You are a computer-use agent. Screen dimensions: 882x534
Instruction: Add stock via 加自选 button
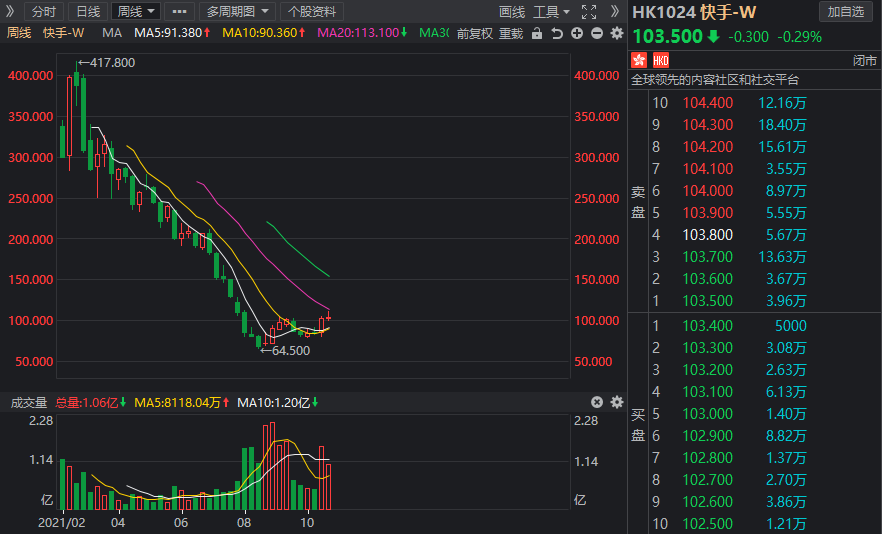[x=845, y=12]
